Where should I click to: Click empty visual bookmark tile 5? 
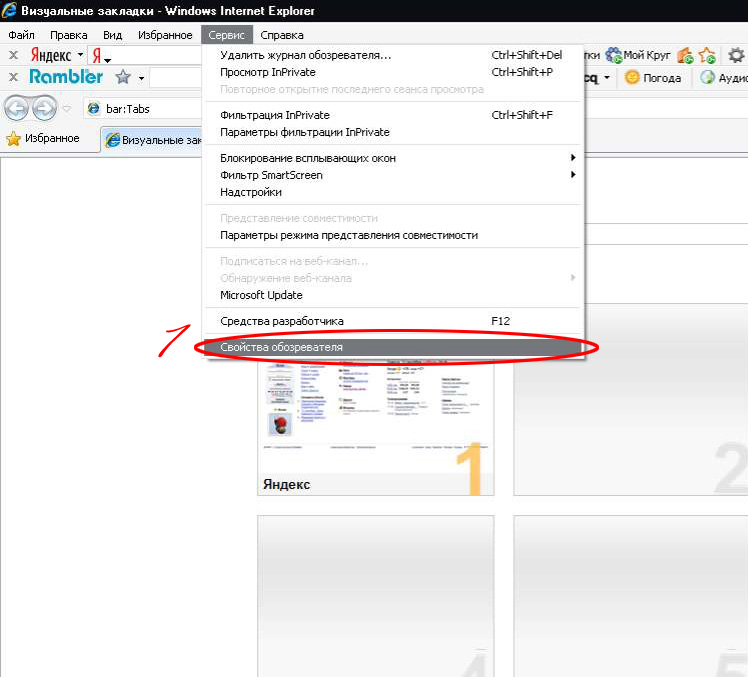pos(631,596)
